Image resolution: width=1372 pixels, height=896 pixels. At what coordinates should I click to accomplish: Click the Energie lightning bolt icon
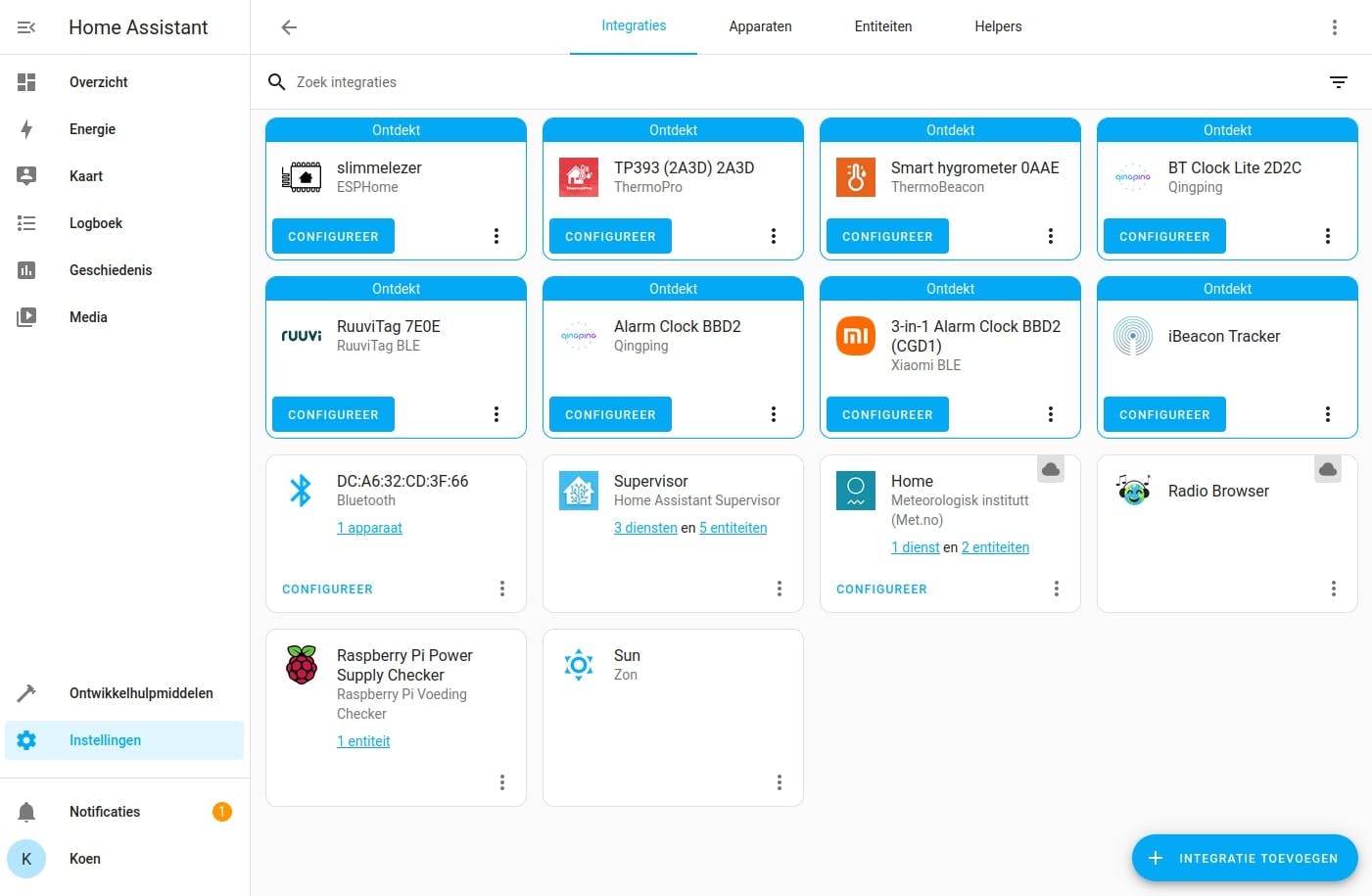coord(26,129)
